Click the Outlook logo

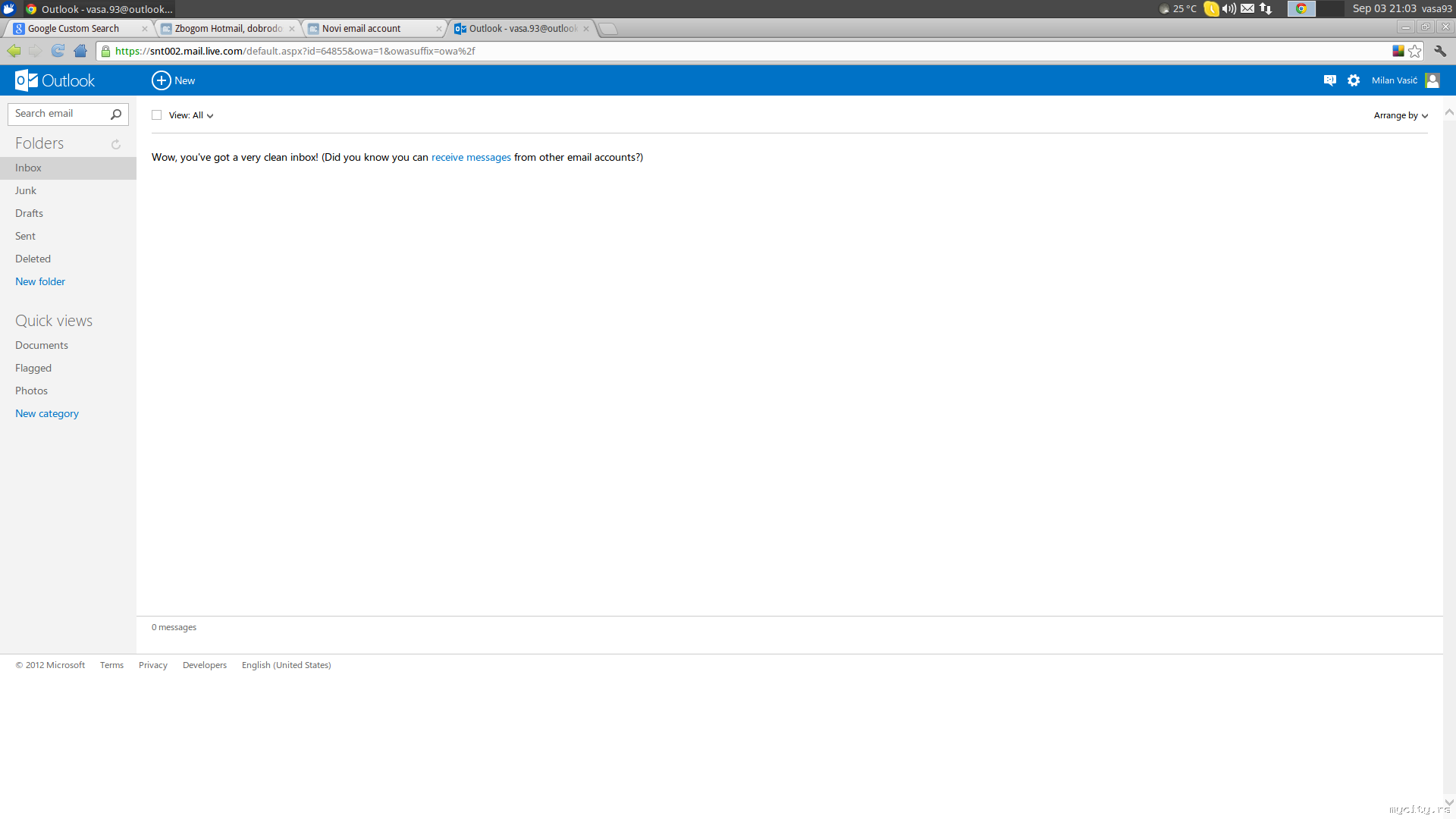(55, 80)
